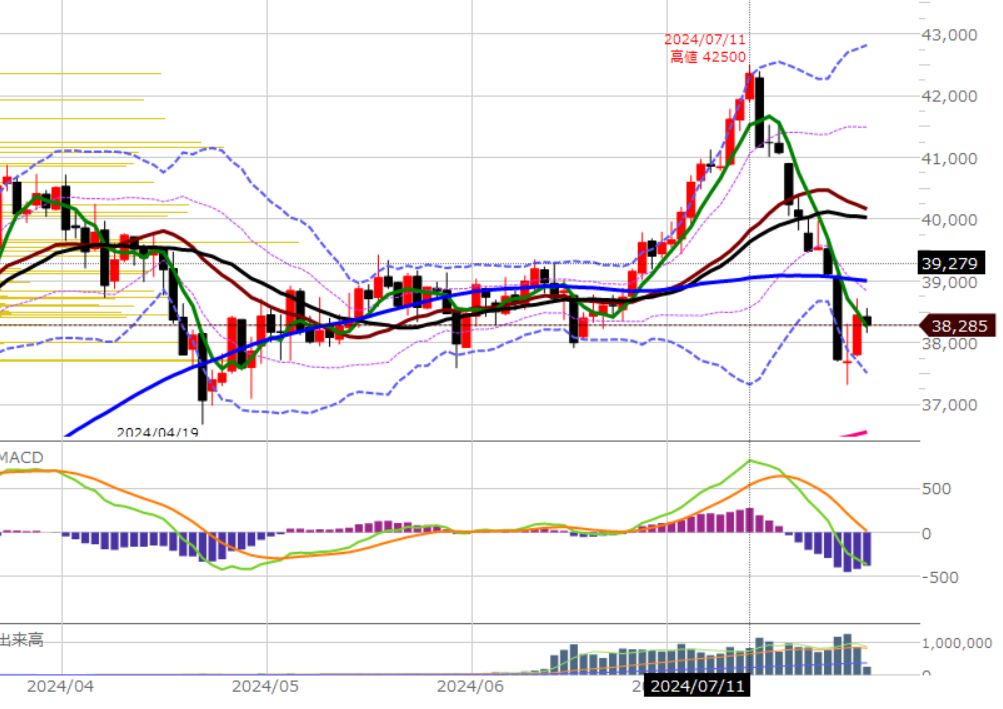Click the 42,000 price axis label

(949, 96)
